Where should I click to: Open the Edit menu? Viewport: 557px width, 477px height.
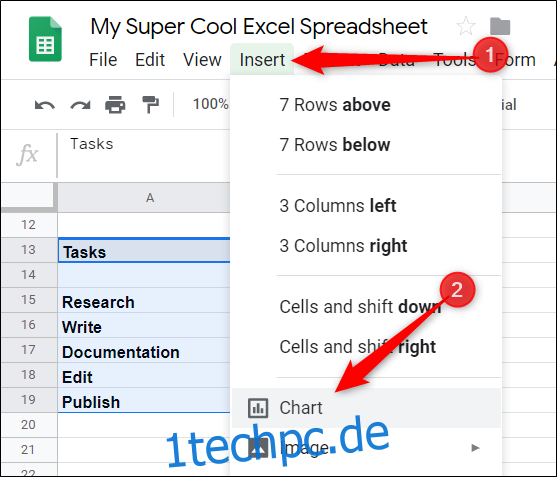(x=150, y=59)
